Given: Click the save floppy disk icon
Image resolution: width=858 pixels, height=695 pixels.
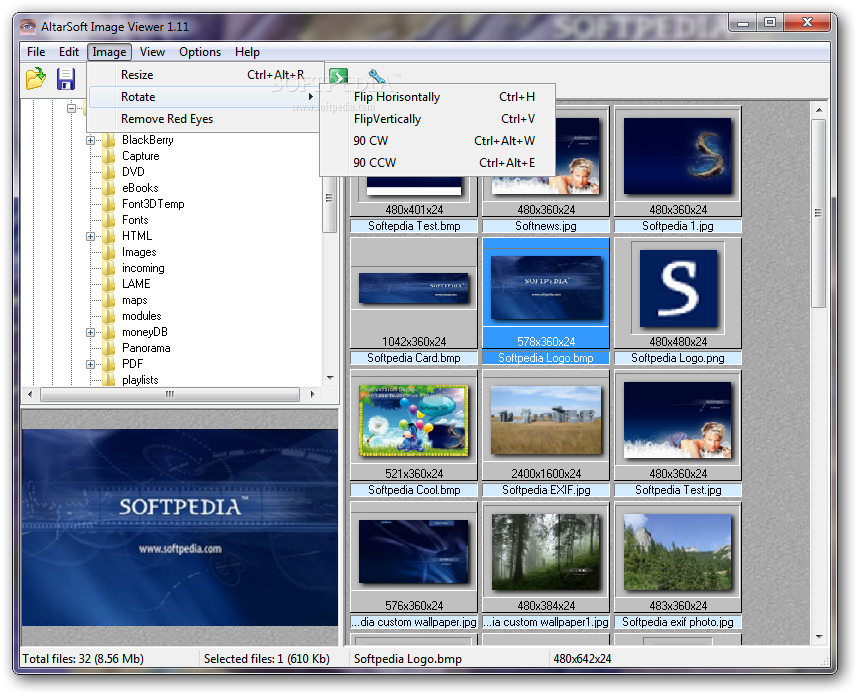Looking at the screenshot, I should [66, 79].
